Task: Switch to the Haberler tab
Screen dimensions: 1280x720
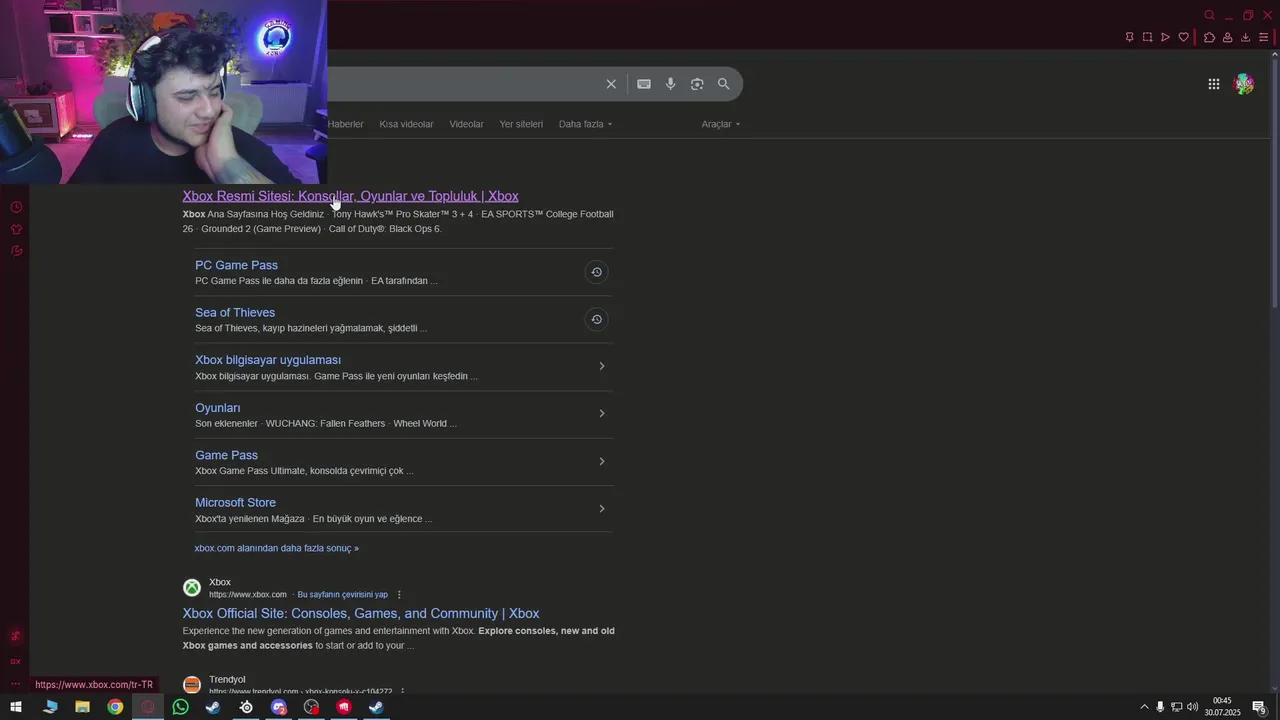Action: point(346,124)
